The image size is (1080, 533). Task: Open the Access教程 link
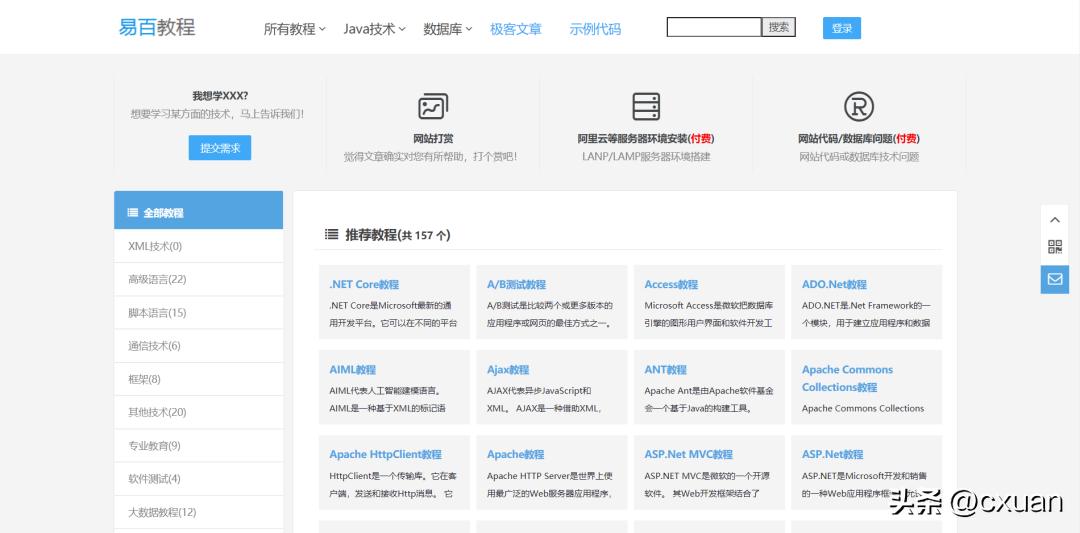point(671,284)
